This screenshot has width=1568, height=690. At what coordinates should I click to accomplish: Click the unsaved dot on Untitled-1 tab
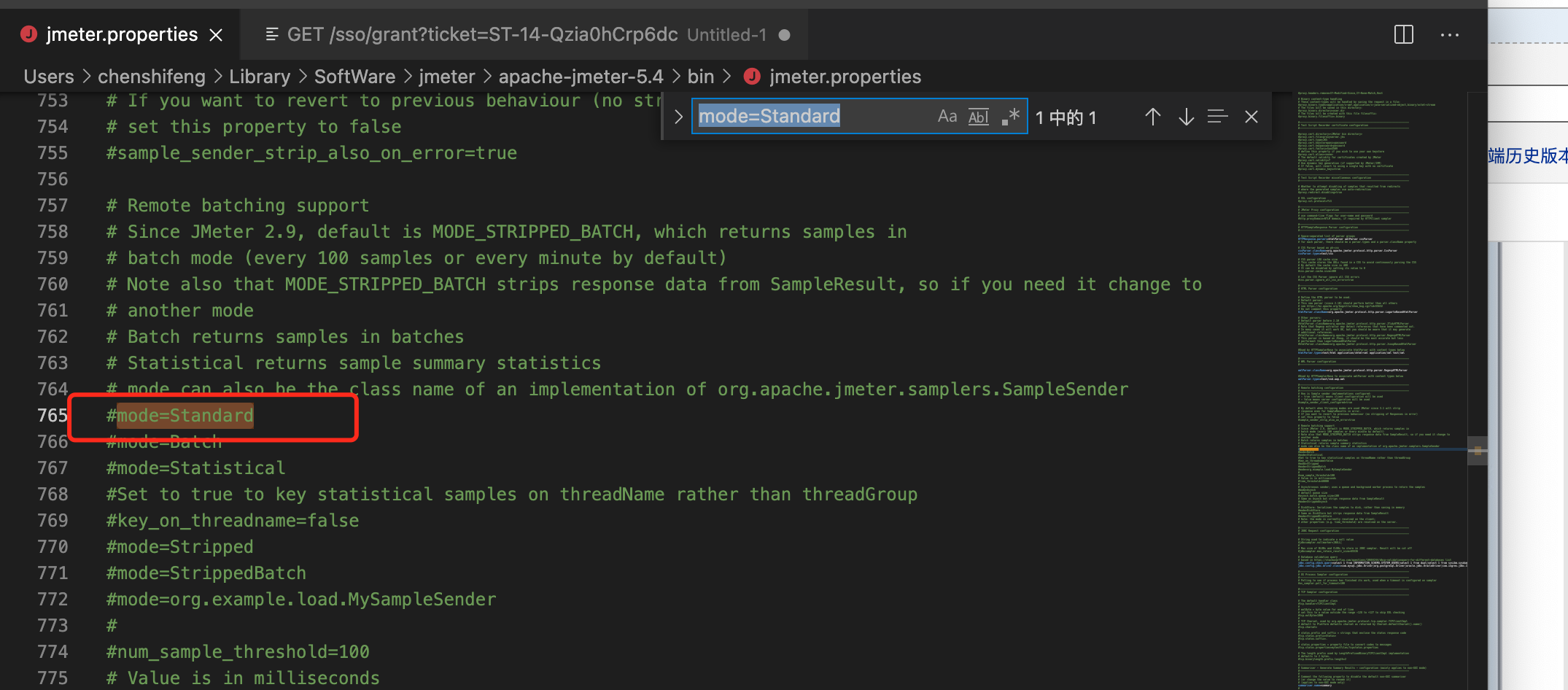[x=785, y=35]
